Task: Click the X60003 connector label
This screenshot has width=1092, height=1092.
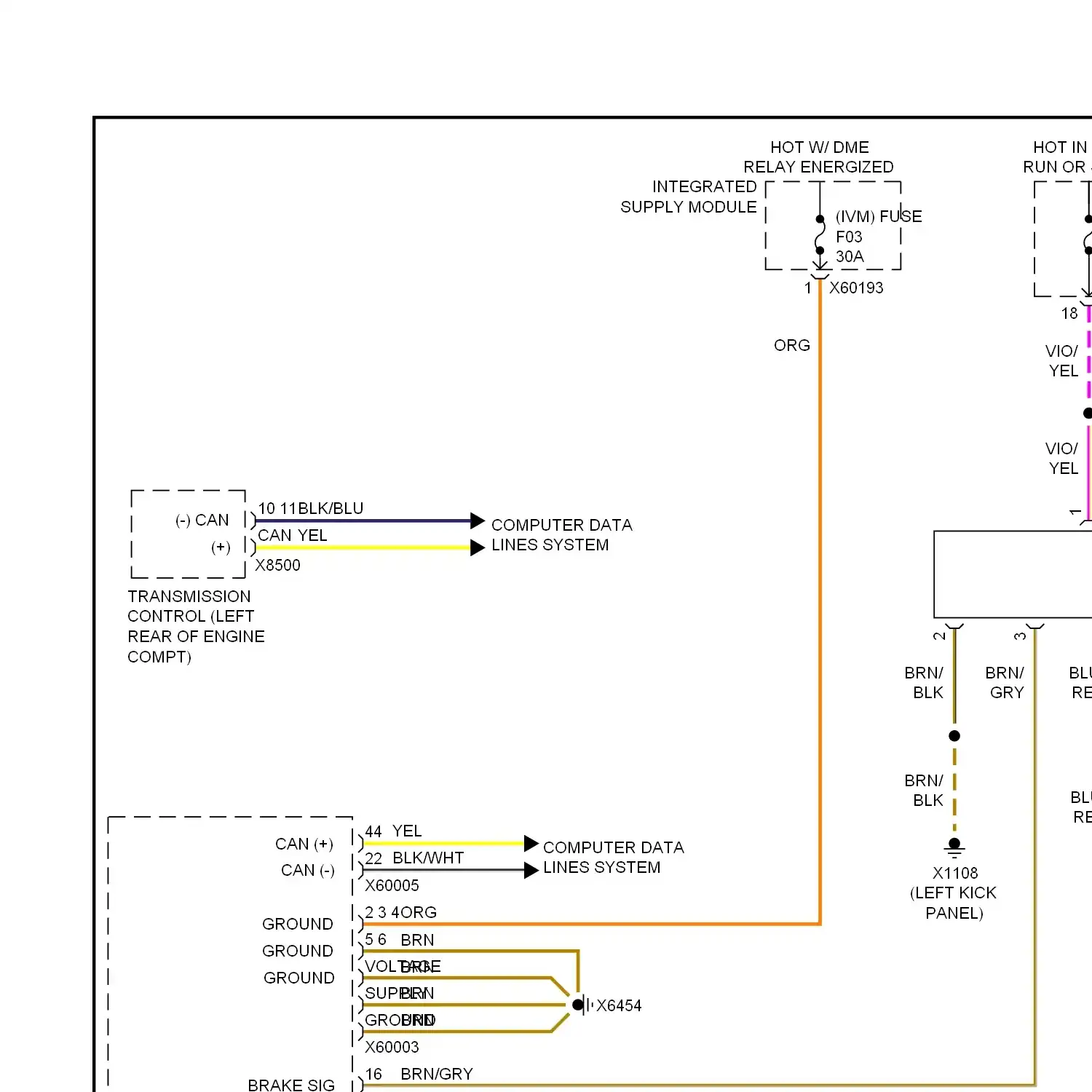Action: pos(392,1047)
